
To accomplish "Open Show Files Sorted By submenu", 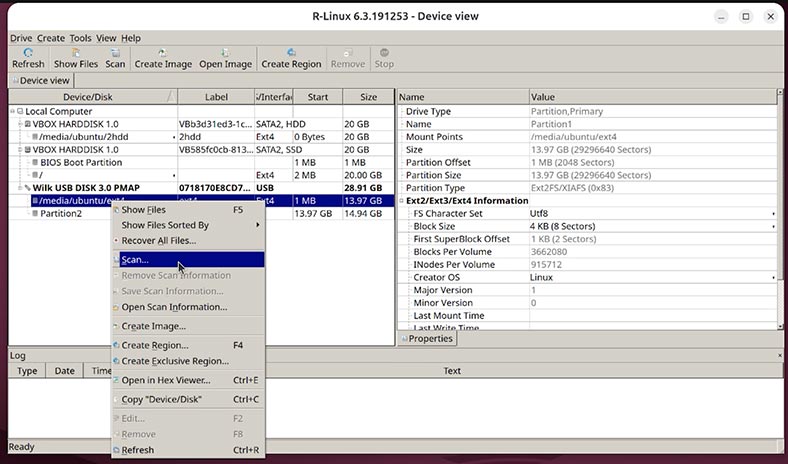I will (188, 225).
